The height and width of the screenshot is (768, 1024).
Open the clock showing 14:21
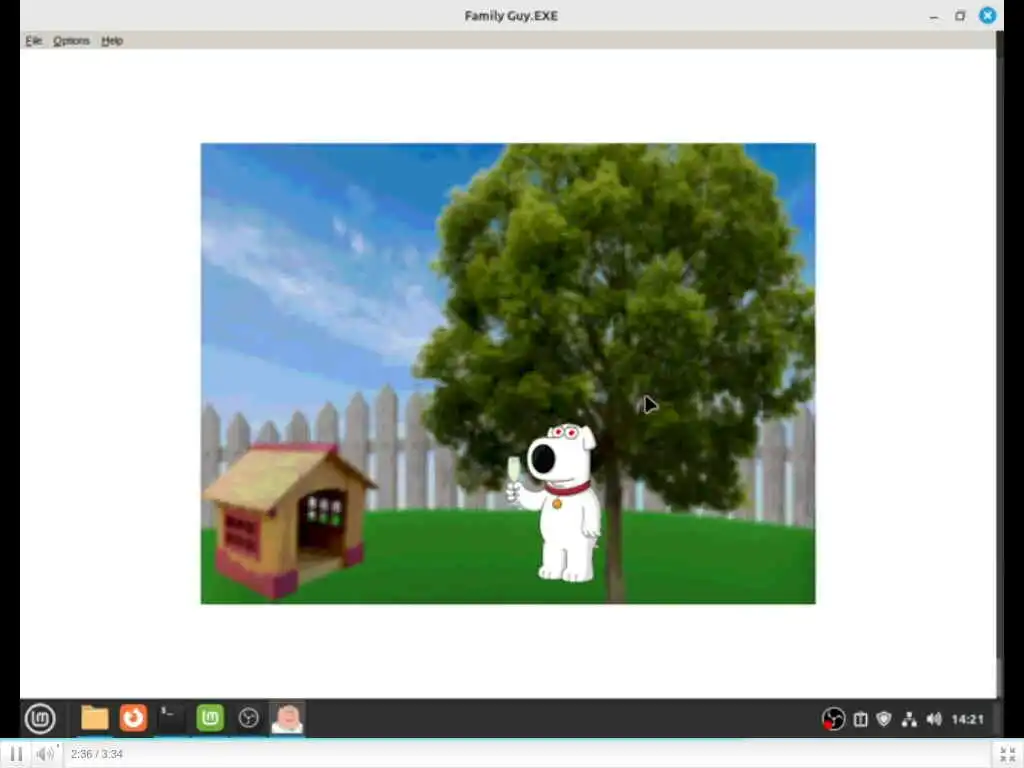[967, 719]
